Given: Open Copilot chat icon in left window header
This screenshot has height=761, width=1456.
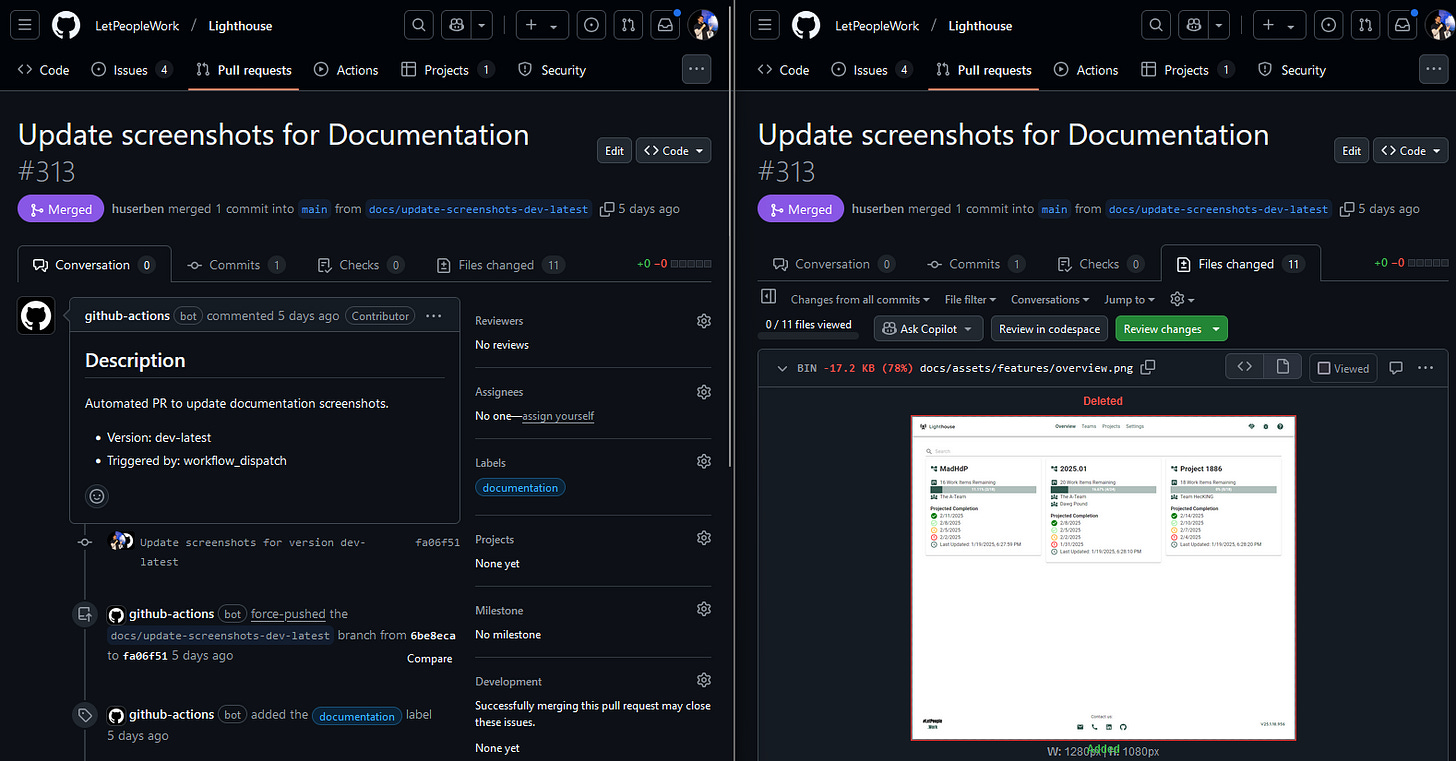Looking at the screenshot, I should click(457, 25).
